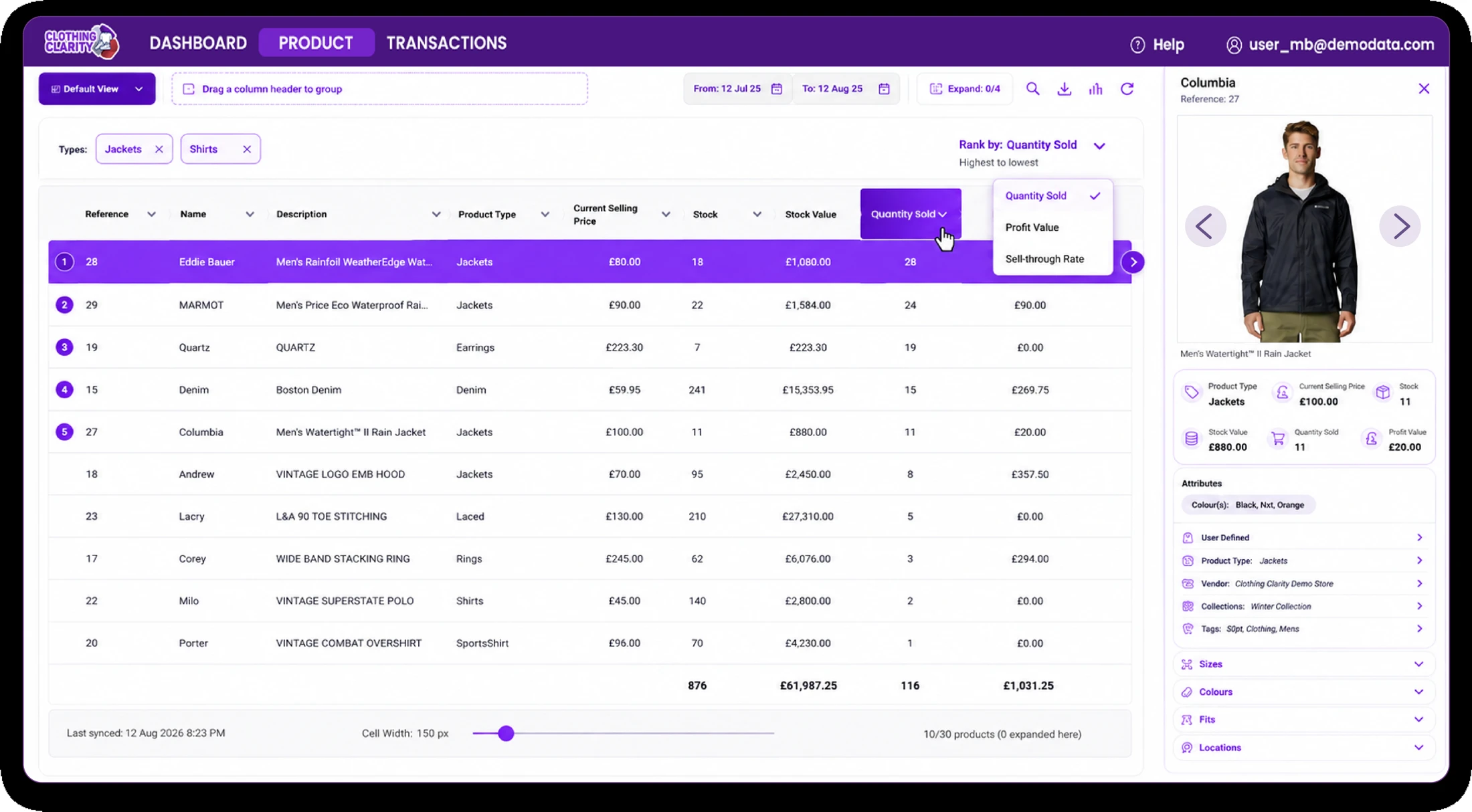Click the user account icon
Viewport: 1472px width, 812px height.
click(x=1234, y=45)
